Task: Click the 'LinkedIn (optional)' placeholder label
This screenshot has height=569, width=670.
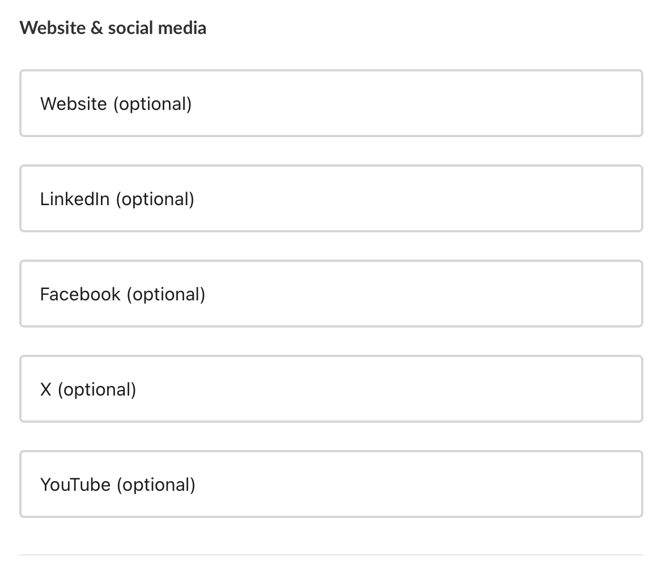Action: click(x=117, y=199)
